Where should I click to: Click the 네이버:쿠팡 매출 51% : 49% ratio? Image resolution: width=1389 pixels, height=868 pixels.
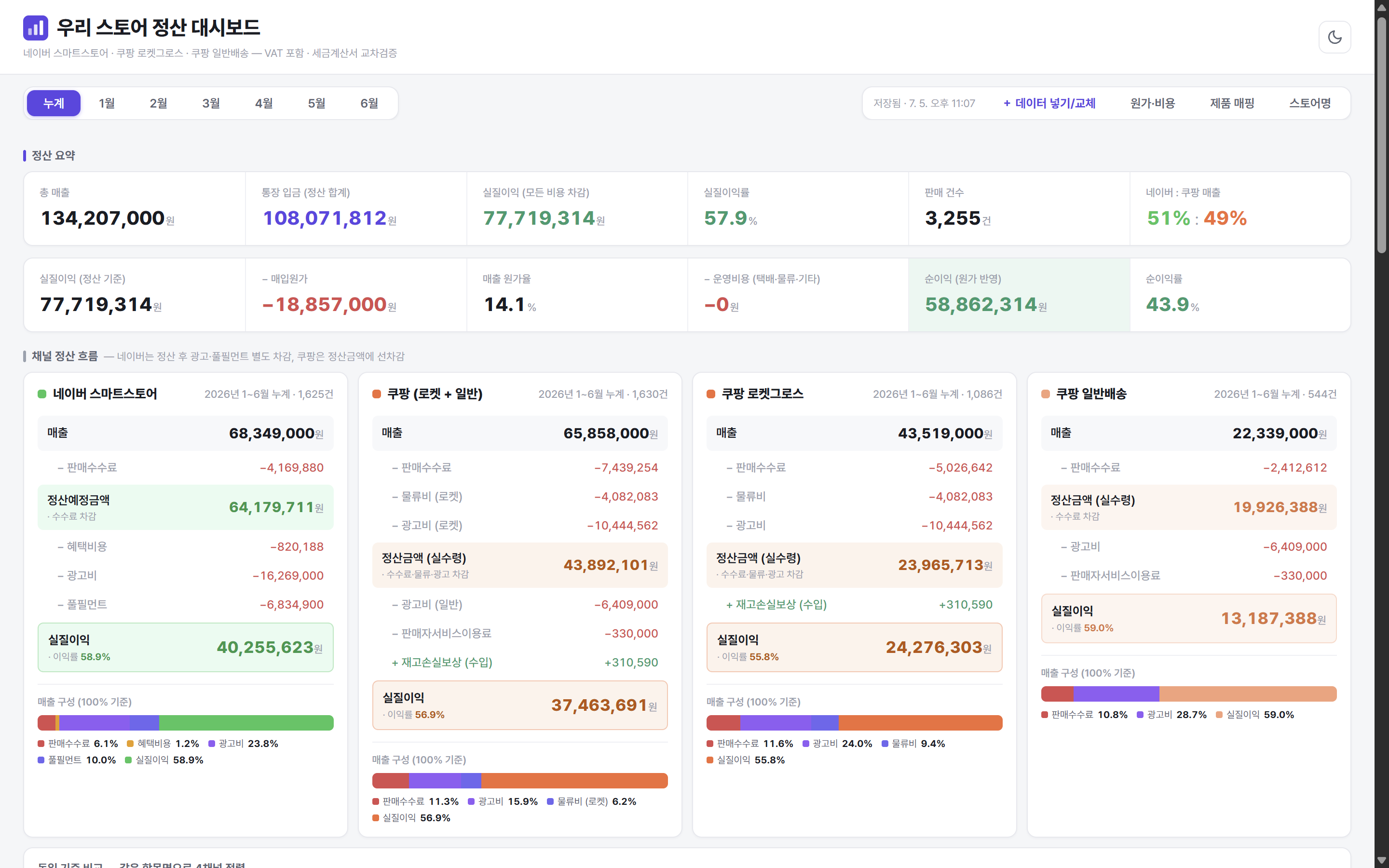(1197, 218)
